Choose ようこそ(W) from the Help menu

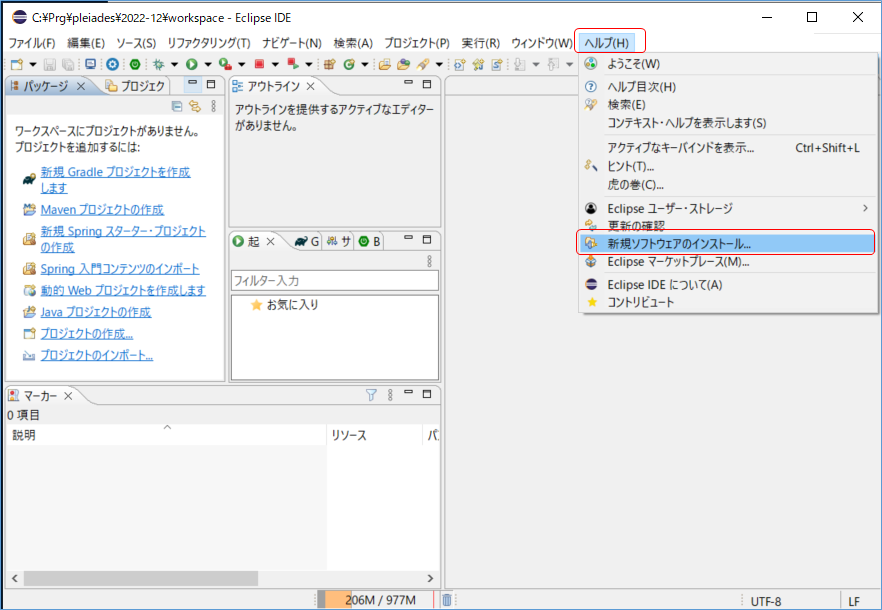(x=728, y=64)
